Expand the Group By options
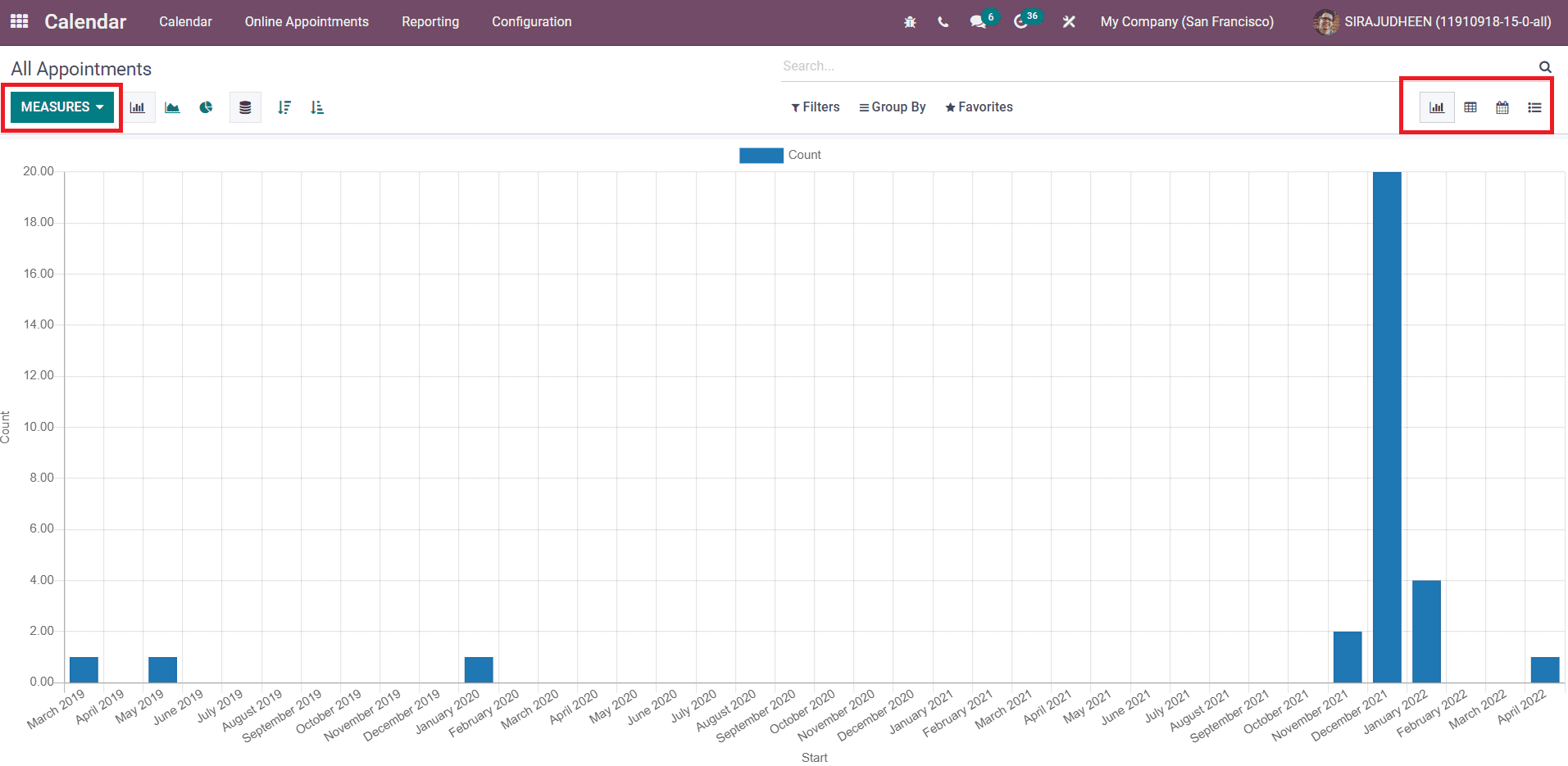The image size is (1568, 766). 892,107
